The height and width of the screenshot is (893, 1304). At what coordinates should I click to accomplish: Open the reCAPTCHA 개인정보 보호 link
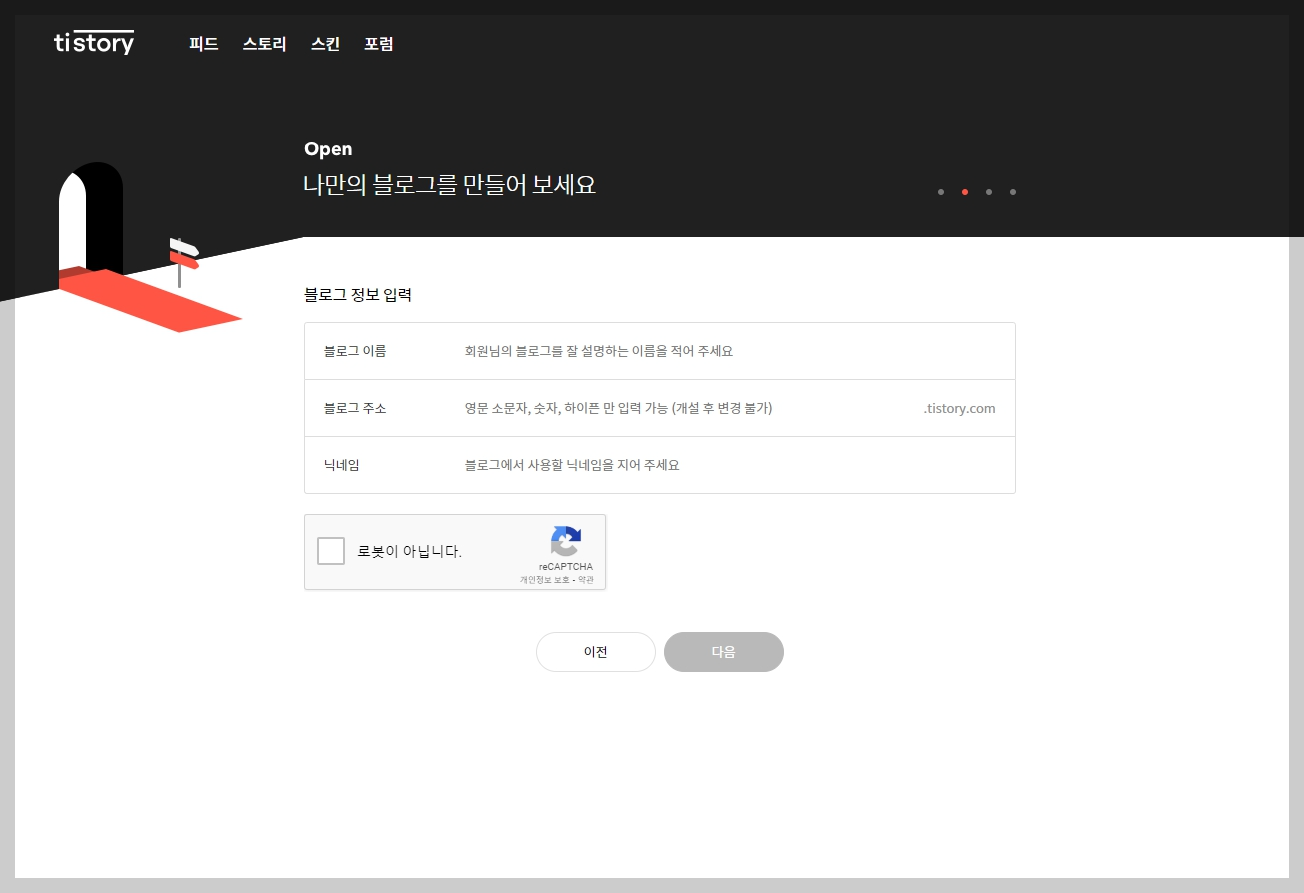pyautogui.click(x=544, y=580)
